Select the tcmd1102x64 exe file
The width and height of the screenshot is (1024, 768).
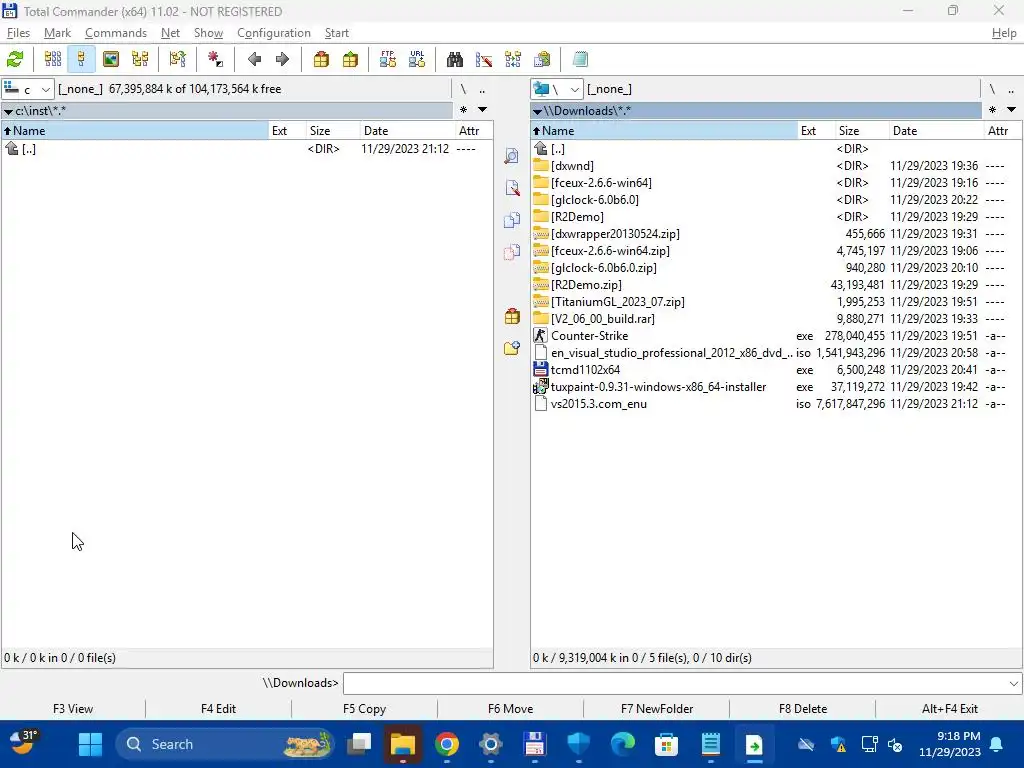585,370
